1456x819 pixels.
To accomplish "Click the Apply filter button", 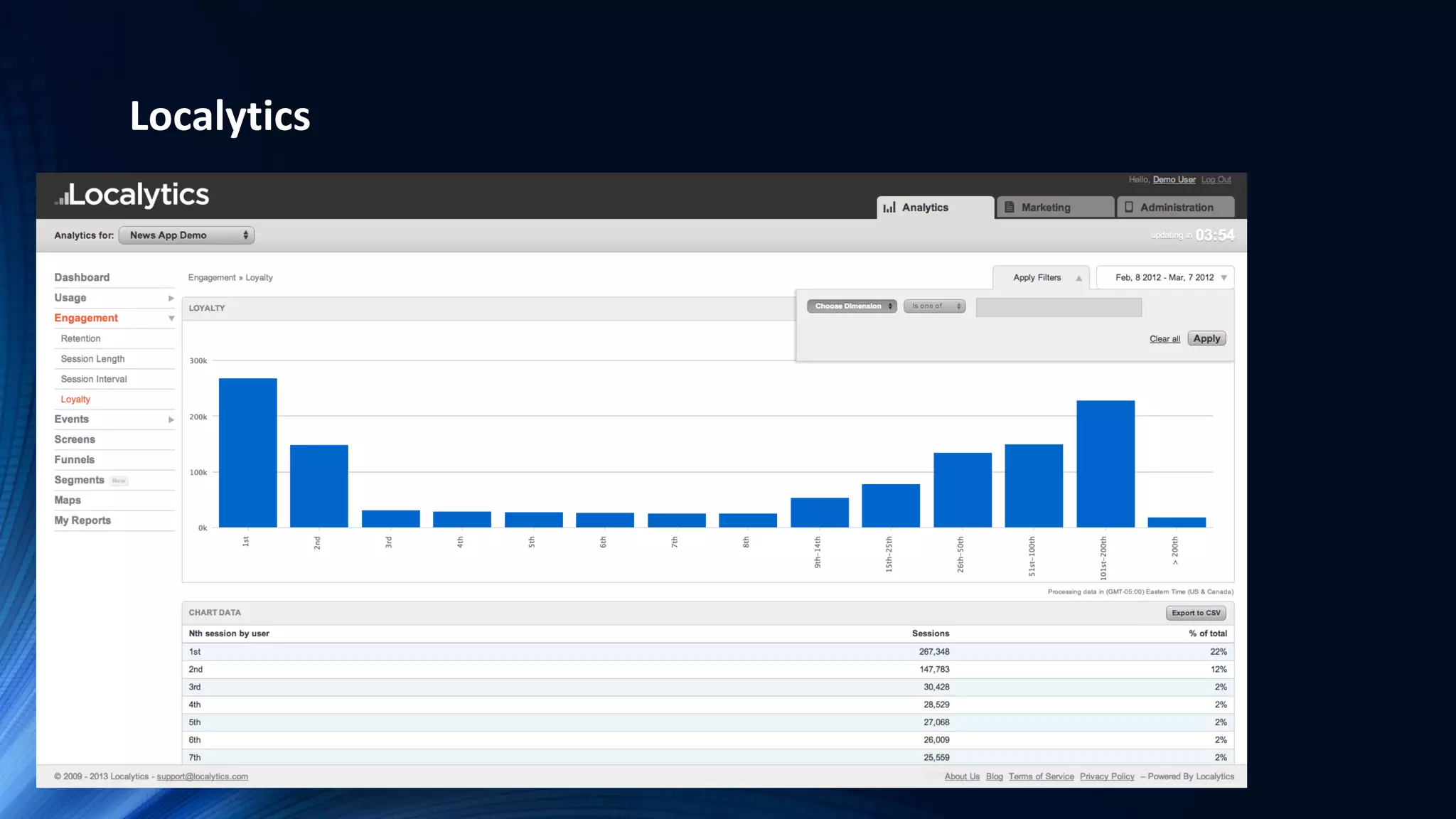I will [1206, 338].
